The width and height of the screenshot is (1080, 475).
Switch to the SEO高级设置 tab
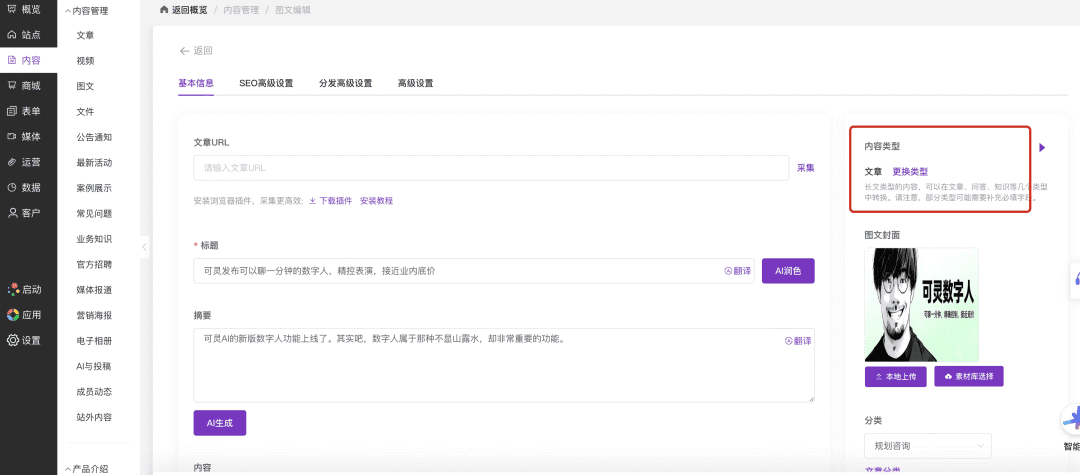pos(266,83)
